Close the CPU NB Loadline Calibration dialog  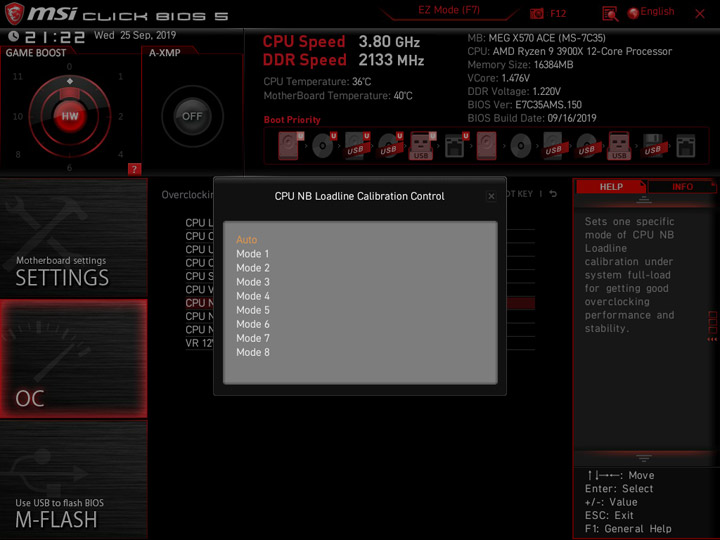[x=491, y=197]
